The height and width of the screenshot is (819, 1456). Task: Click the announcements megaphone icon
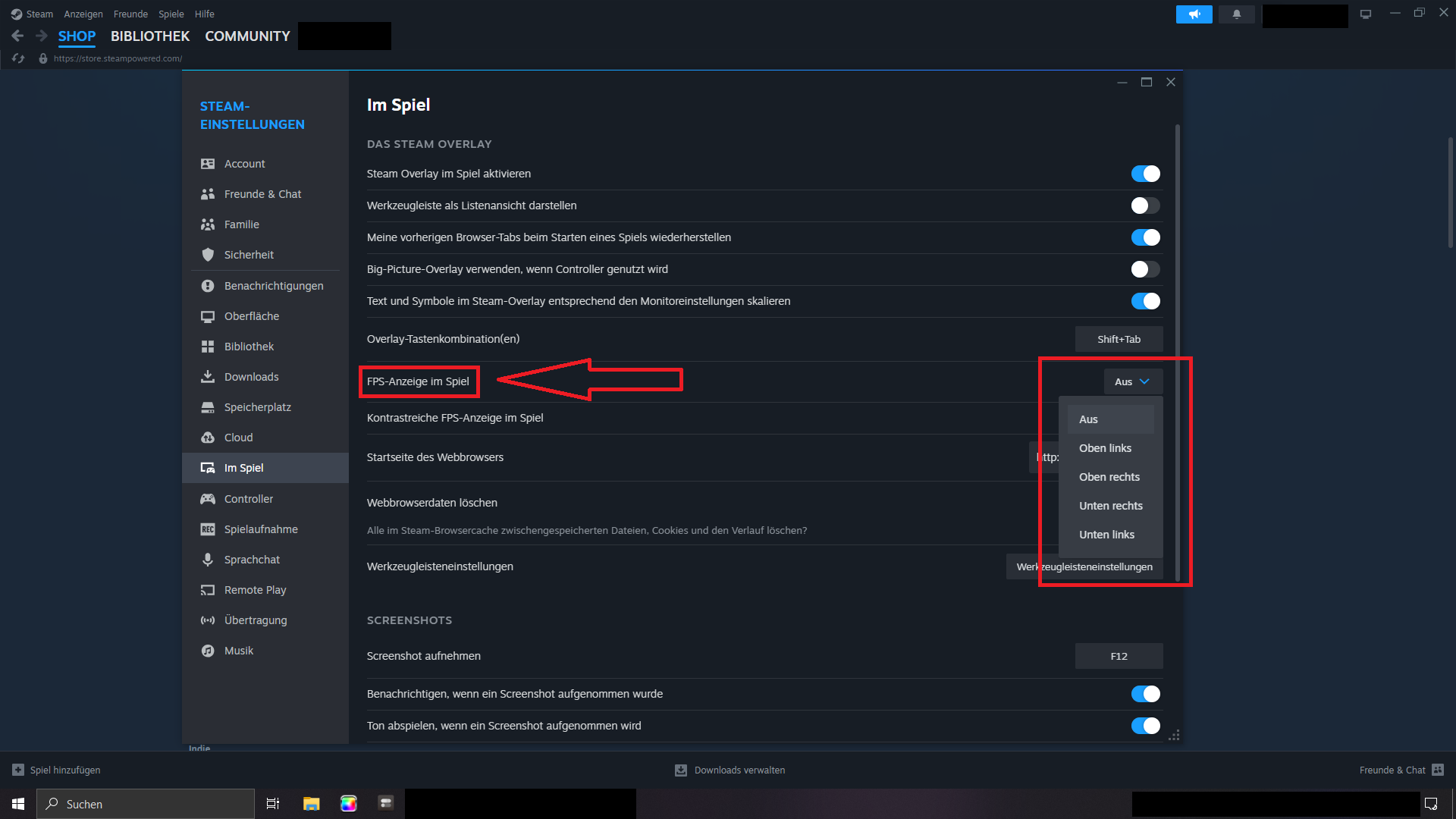pos(1194,14)
